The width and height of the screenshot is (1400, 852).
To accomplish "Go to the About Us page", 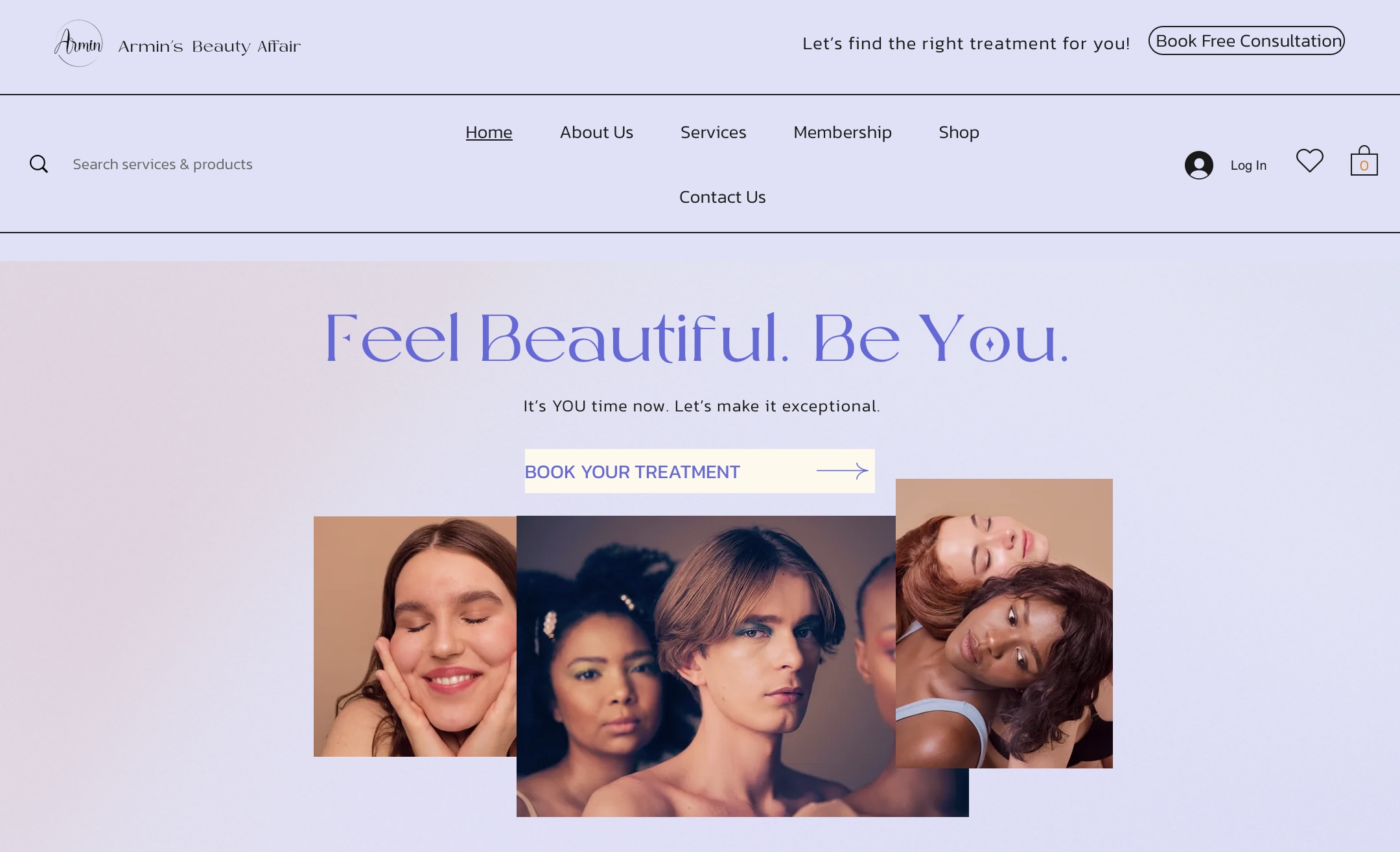I will coord(596,132).
